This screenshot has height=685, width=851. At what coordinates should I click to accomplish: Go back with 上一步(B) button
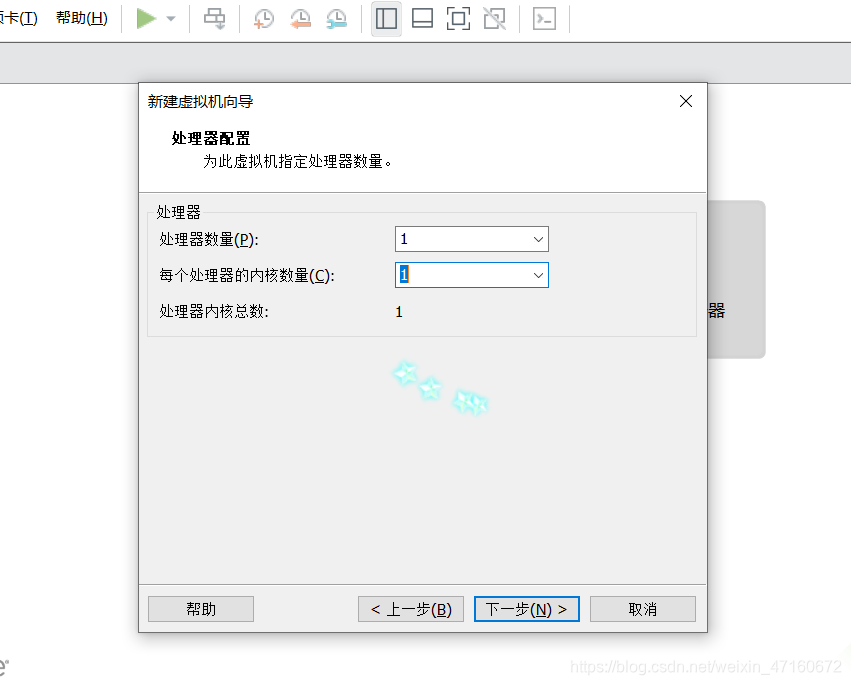click(x=411, y=609)
